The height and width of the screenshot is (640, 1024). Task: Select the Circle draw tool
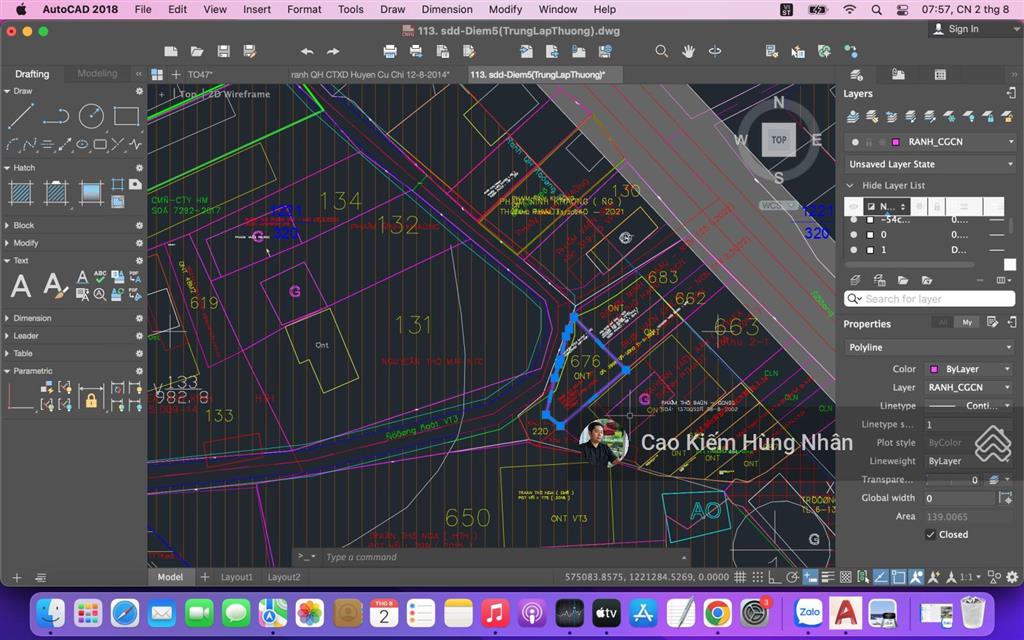(x=91, y=116)
